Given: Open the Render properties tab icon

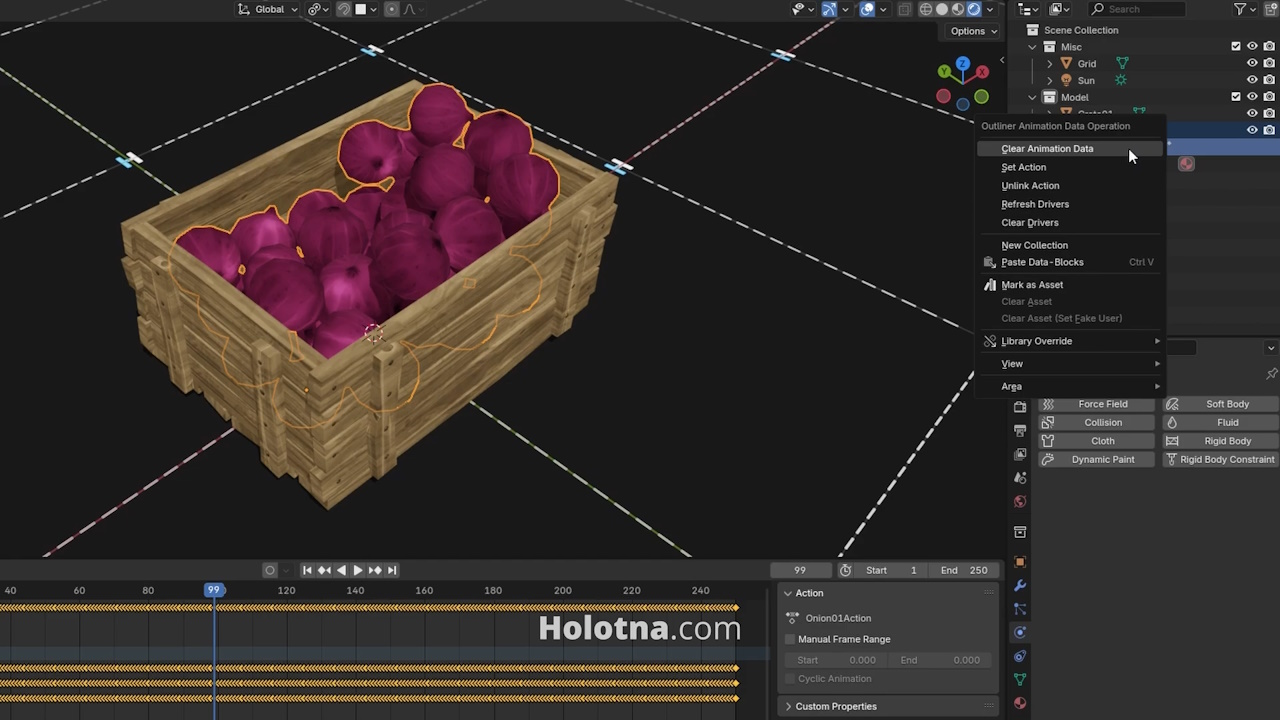Looking at the screenshot, I should point(1020,407).
